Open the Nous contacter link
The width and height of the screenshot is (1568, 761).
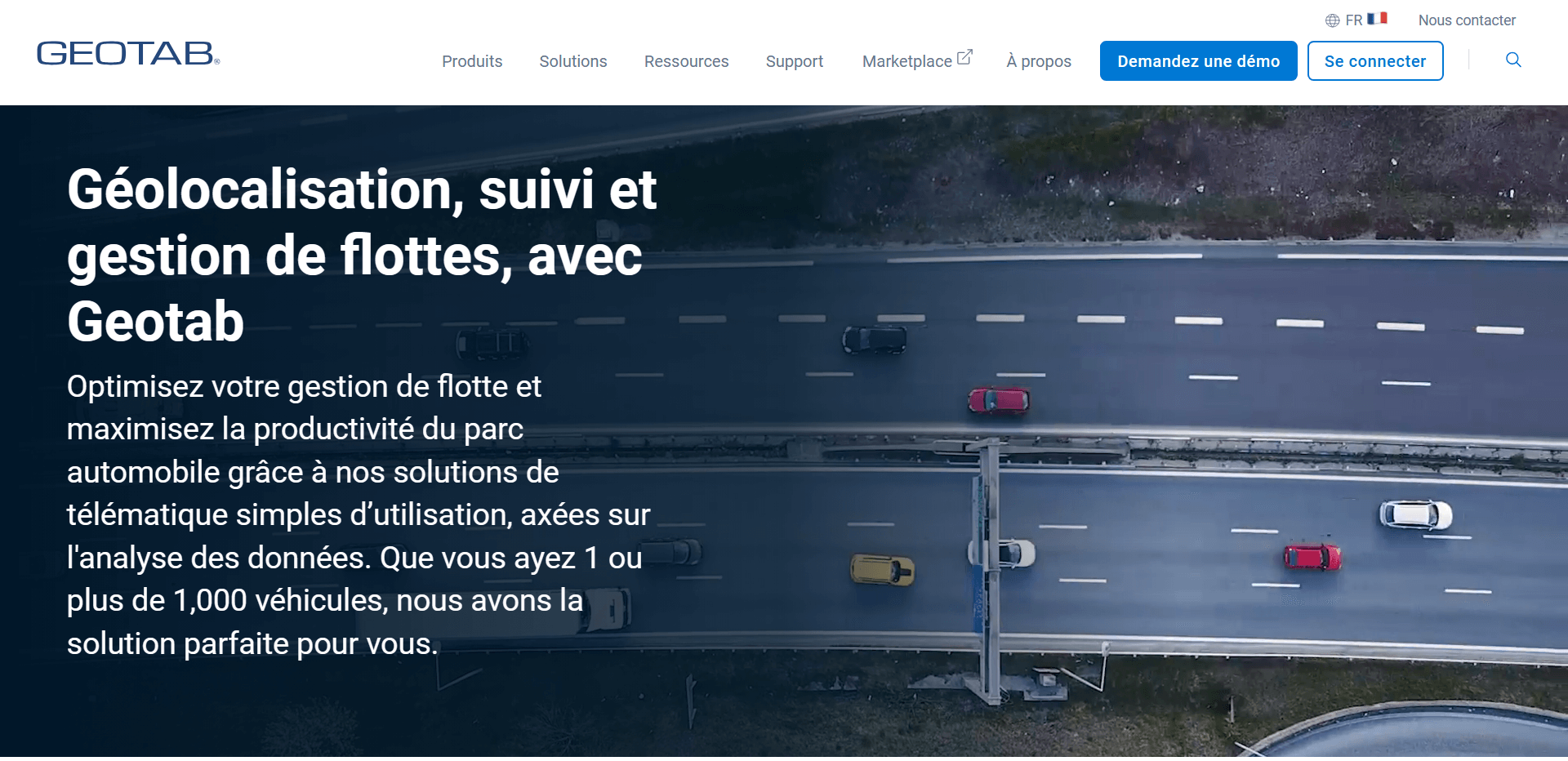pyautogui.click(x=1467, y=20)
